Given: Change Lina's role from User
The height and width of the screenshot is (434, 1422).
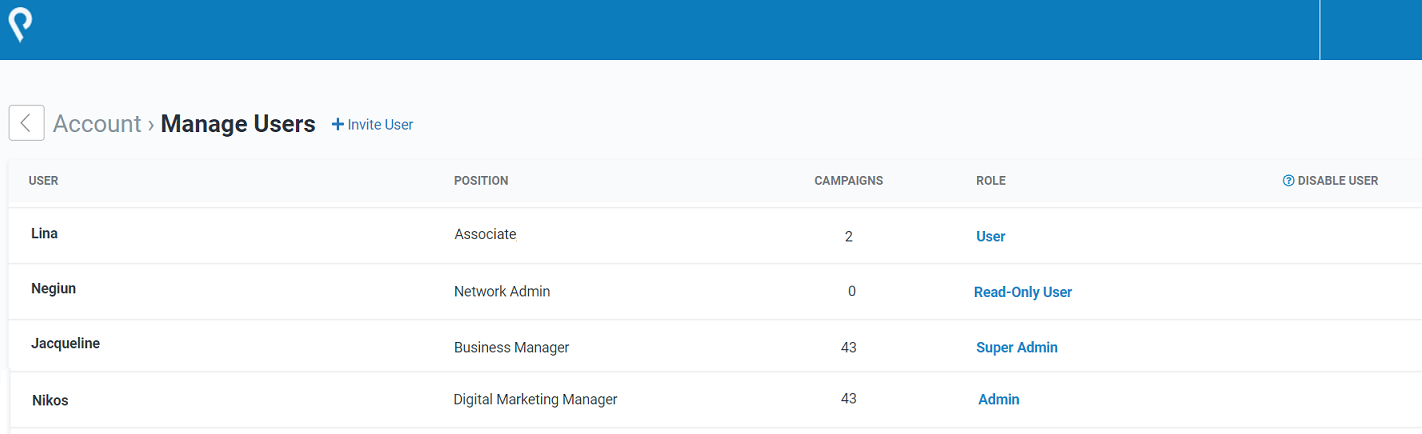Looking at the screenshot, I should pos(991,237).
